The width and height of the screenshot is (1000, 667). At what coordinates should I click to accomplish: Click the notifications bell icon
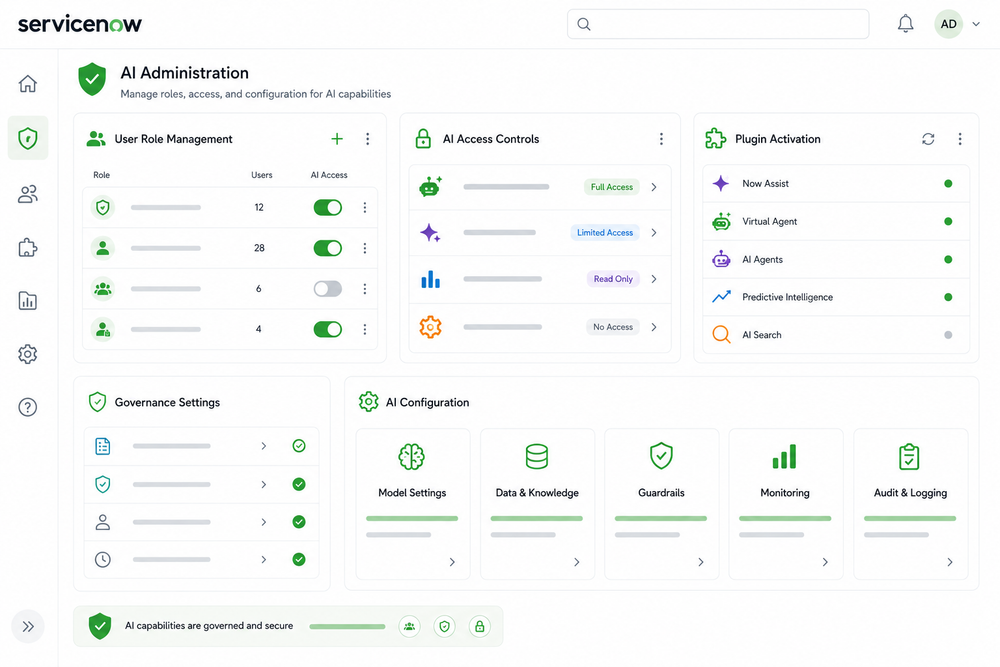pyautogui.click(x=906, y=24)
